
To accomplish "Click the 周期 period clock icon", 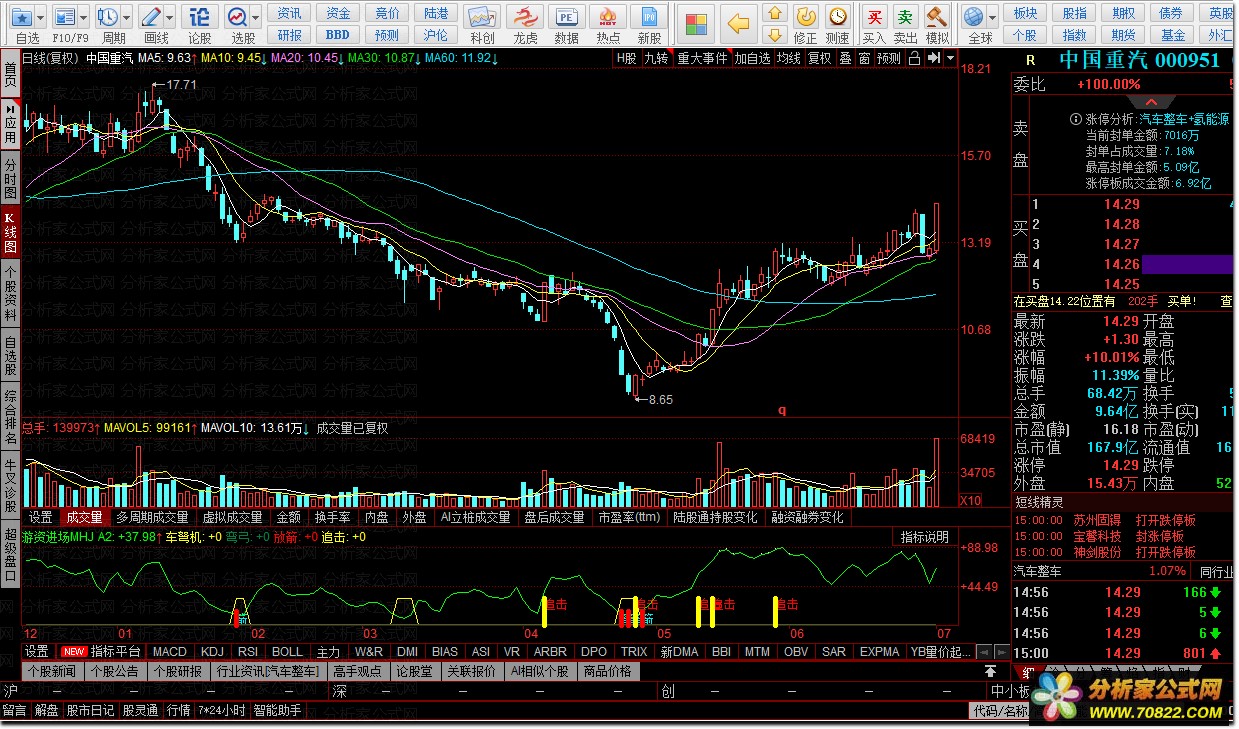I will click(107, 16).
